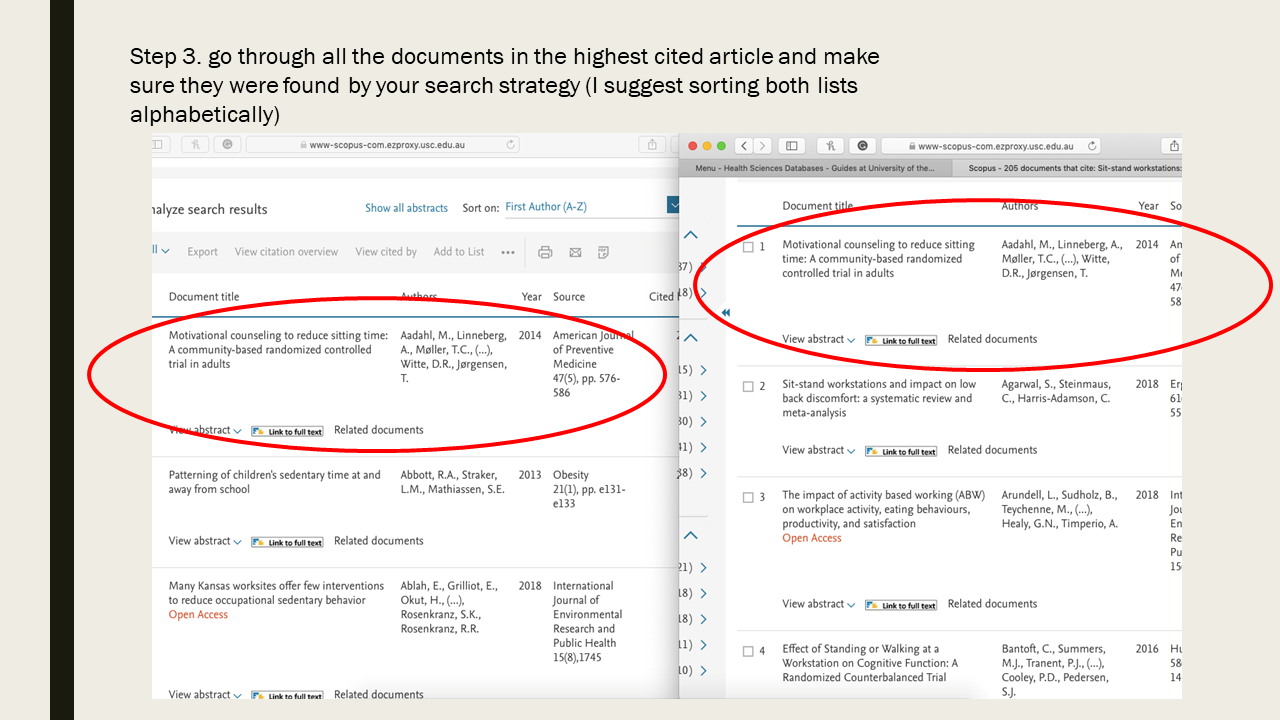Screen dimensions: 1280x720
Task: Click share icon in right Safari window
Action: [1174, 146]
